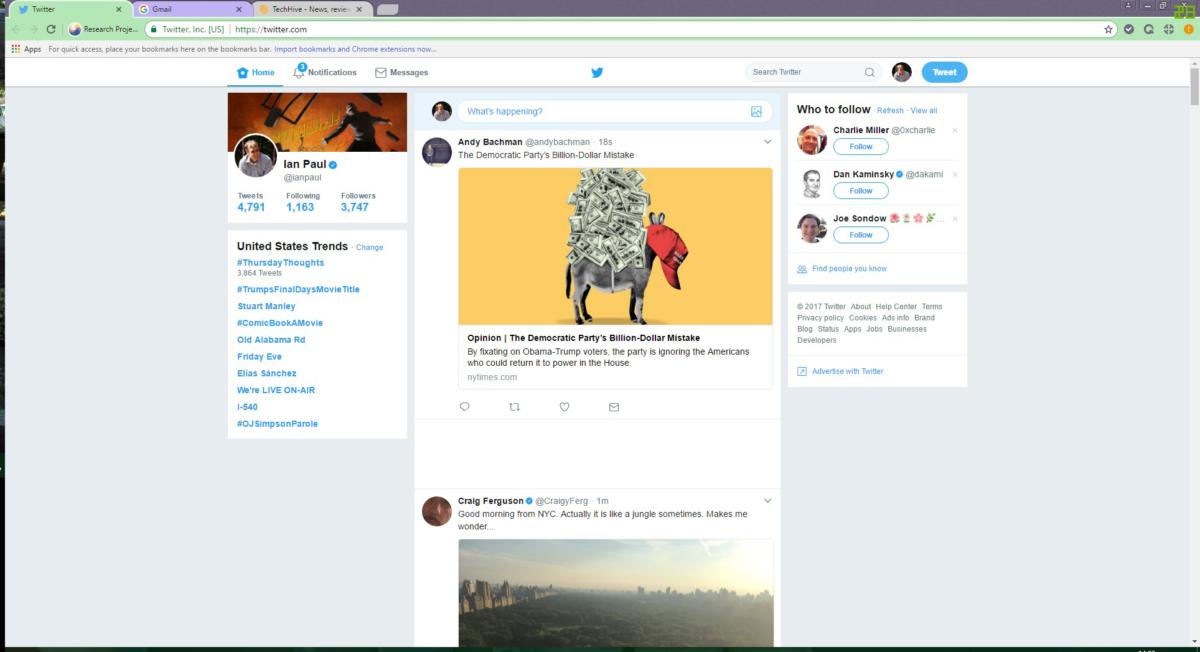Close the Gmail browser tab

238,9
